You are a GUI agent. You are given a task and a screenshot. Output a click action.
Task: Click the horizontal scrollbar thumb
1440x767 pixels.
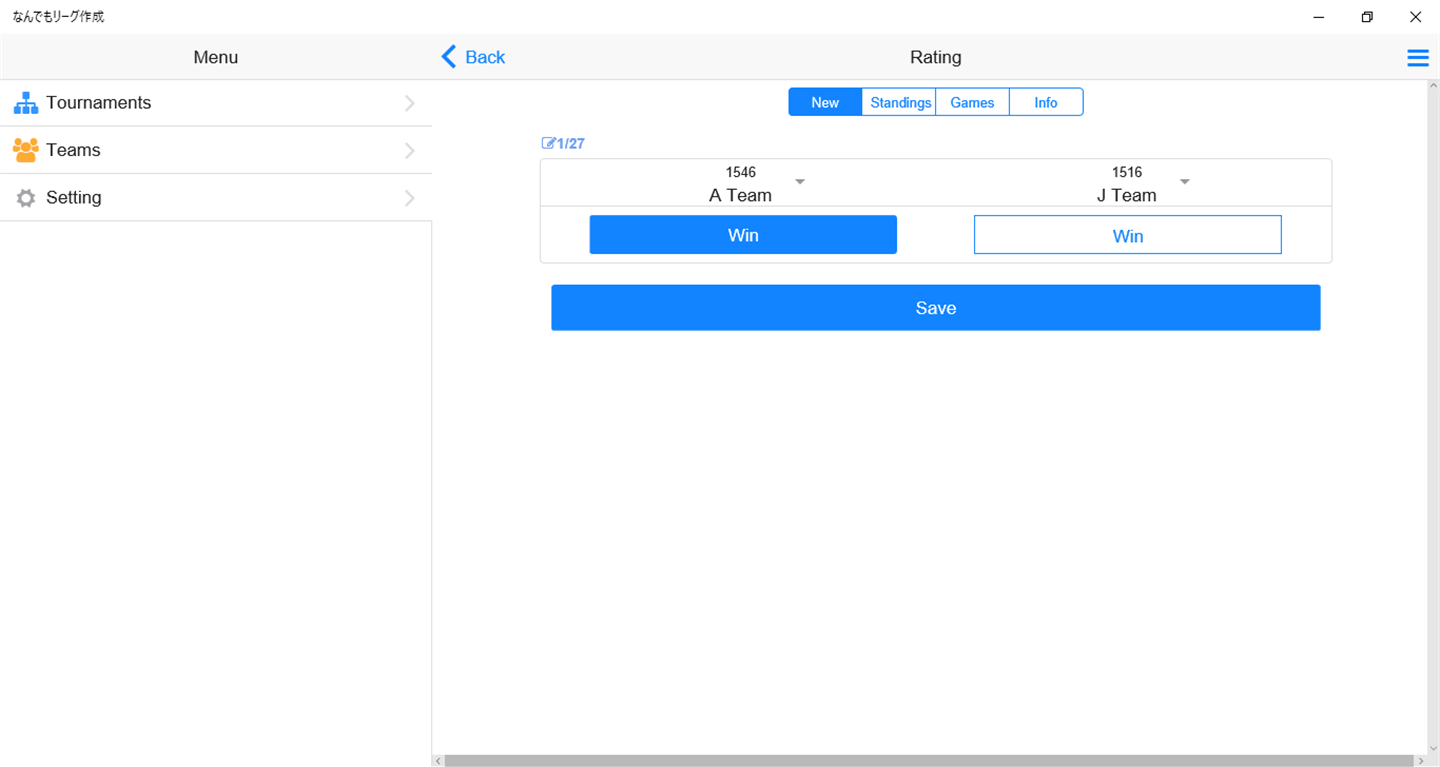(x=930, y=761)
